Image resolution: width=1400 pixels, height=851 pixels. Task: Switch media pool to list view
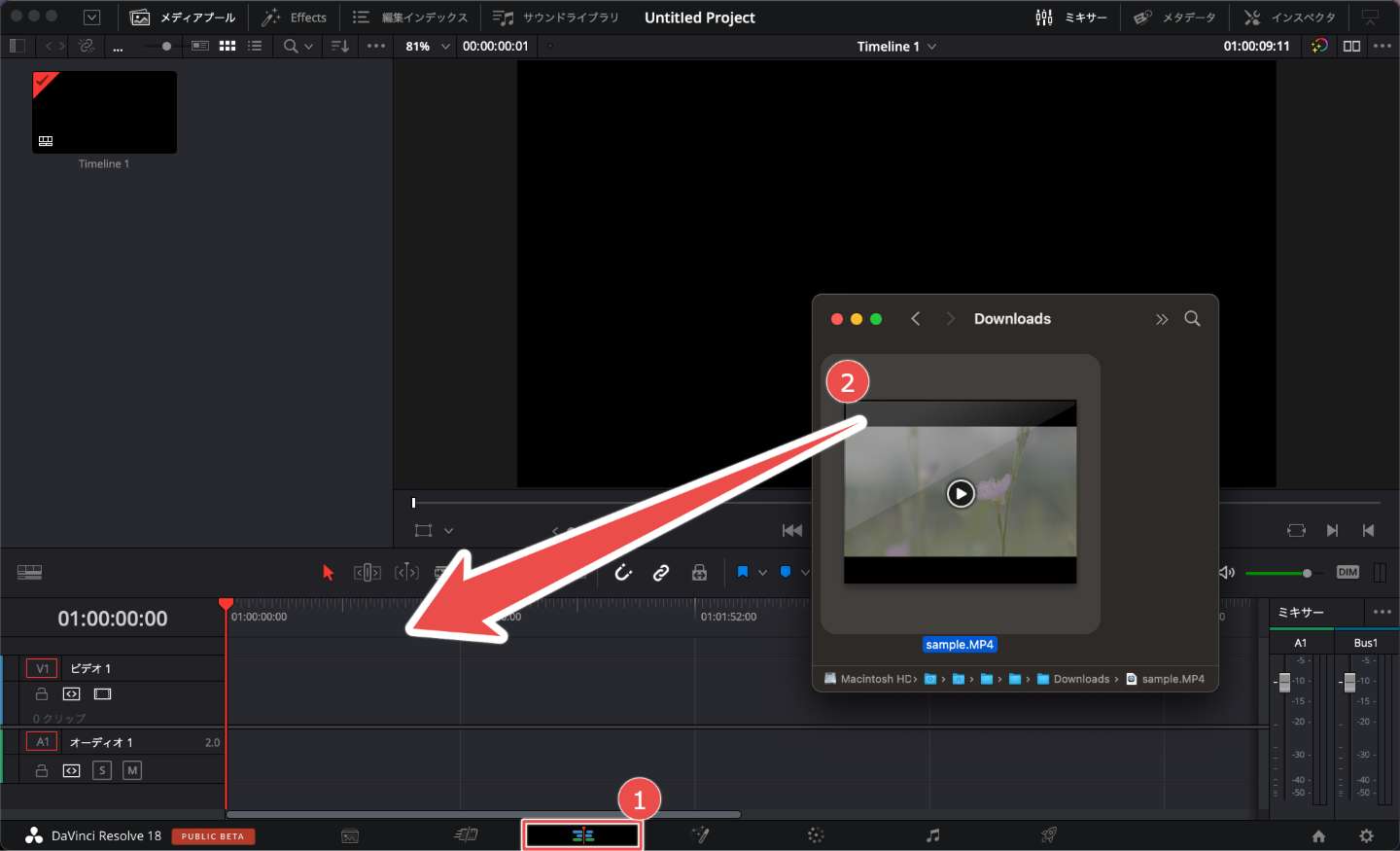[255, 46]
